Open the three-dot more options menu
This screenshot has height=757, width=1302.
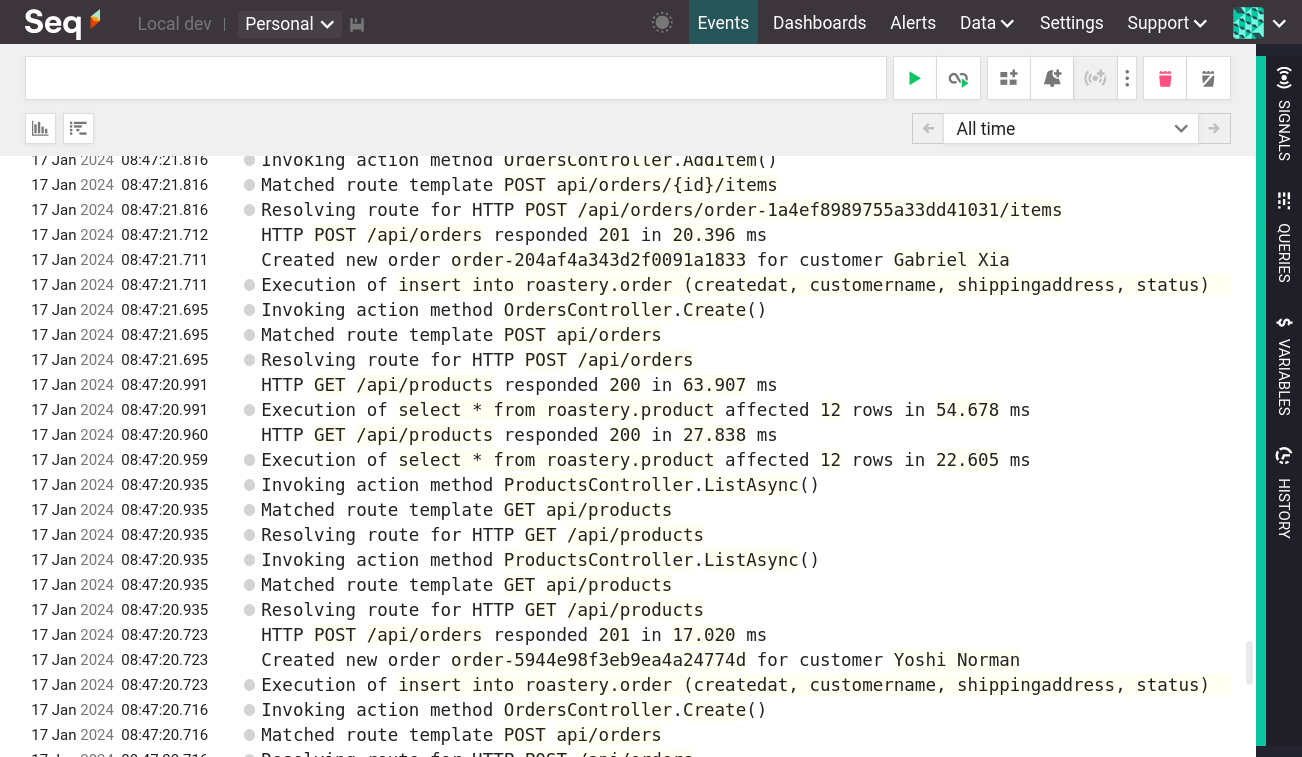pyautogui.click(x=1127, y=78)
